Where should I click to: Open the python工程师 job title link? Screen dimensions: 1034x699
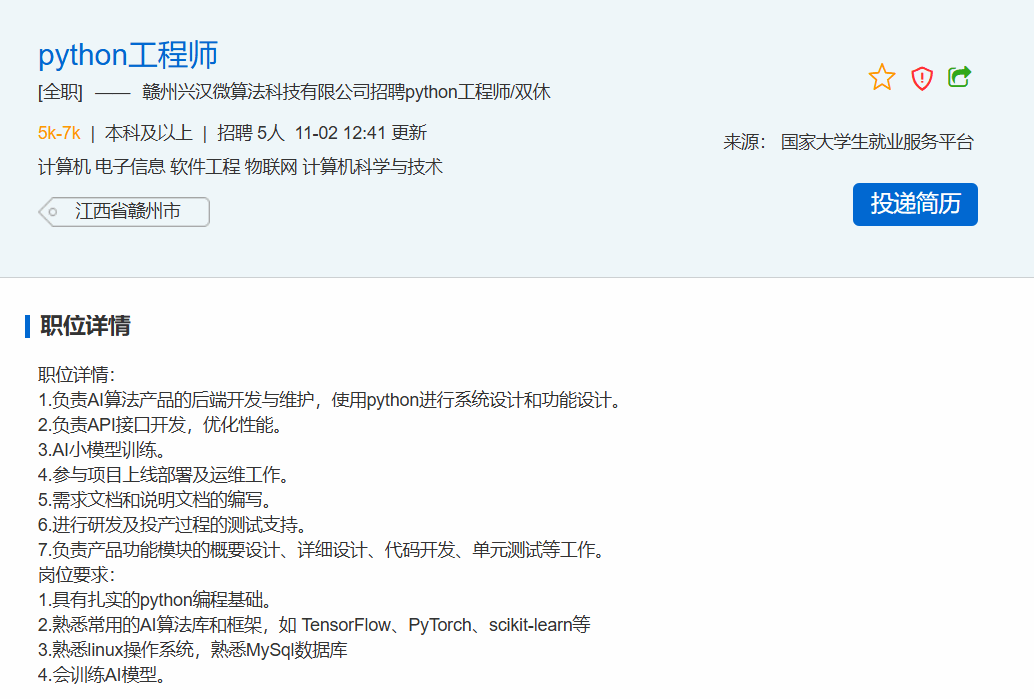coord(127,55)
